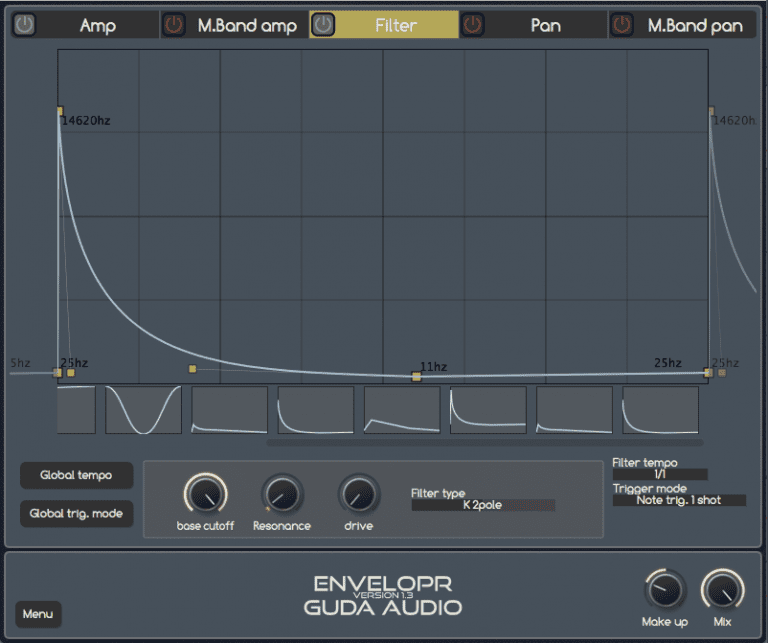768x643 pixels.
Task: Adjust the drive knob
Action: pos(359,494)
